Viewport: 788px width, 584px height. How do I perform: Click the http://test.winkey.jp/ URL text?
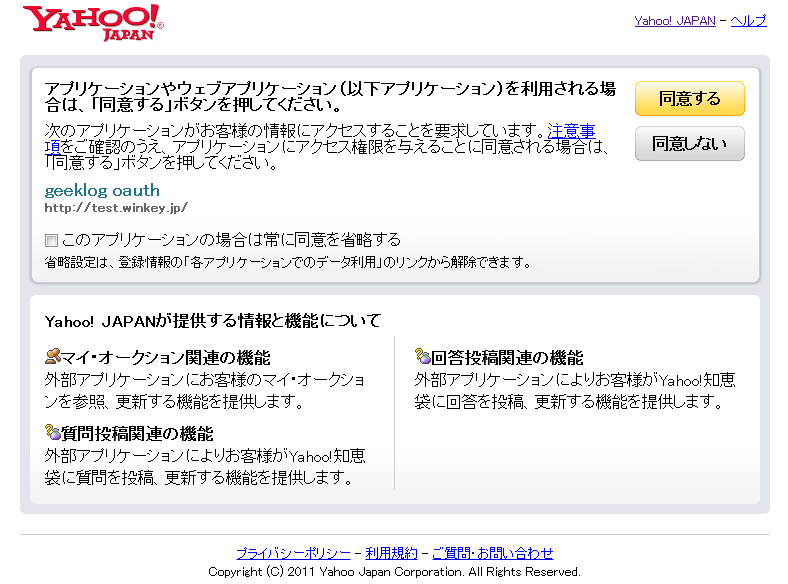point(116,208)
